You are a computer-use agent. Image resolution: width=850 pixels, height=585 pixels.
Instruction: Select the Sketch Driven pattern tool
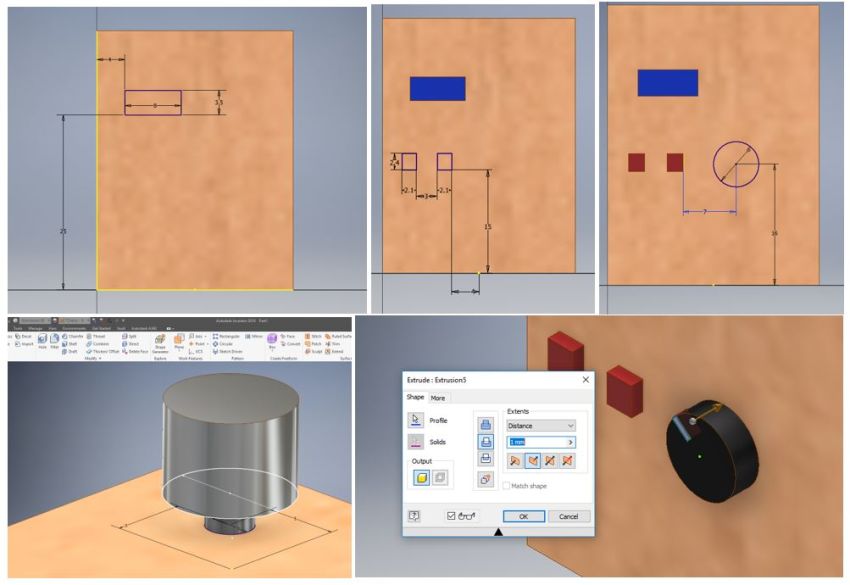(228, 351)
